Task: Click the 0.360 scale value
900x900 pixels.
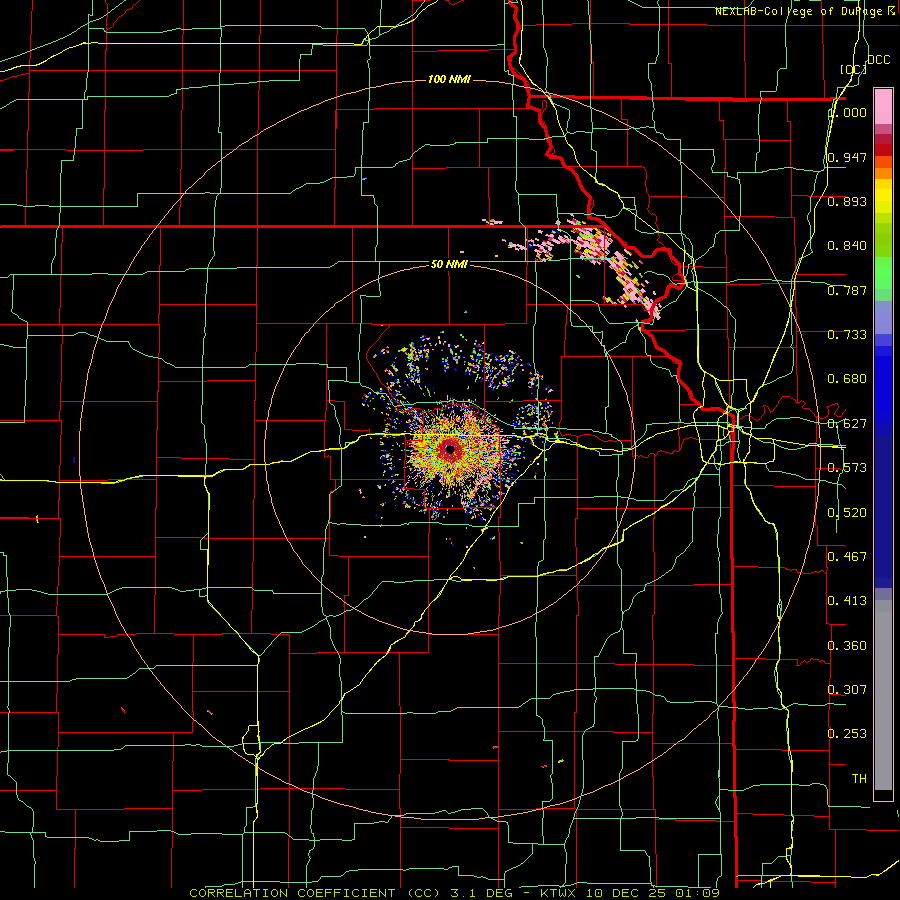Action: coord(847,646)
